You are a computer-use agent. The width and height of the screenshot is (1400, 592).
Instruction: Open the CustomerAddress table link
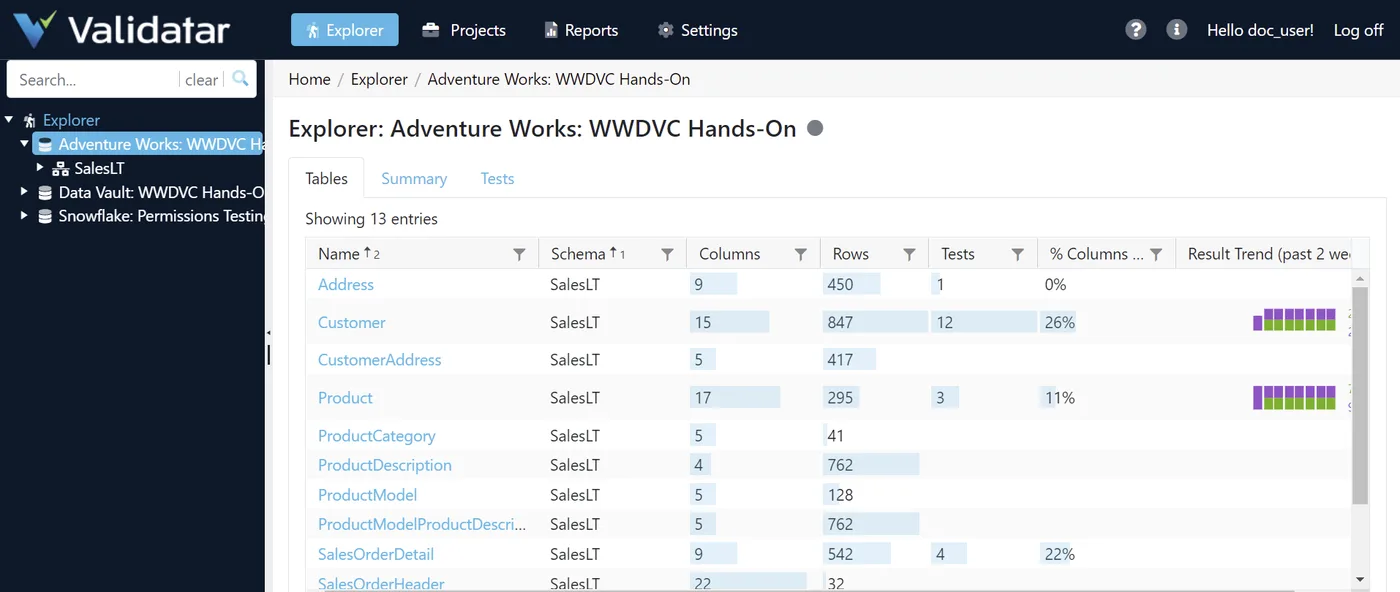(x=379, y=359)
